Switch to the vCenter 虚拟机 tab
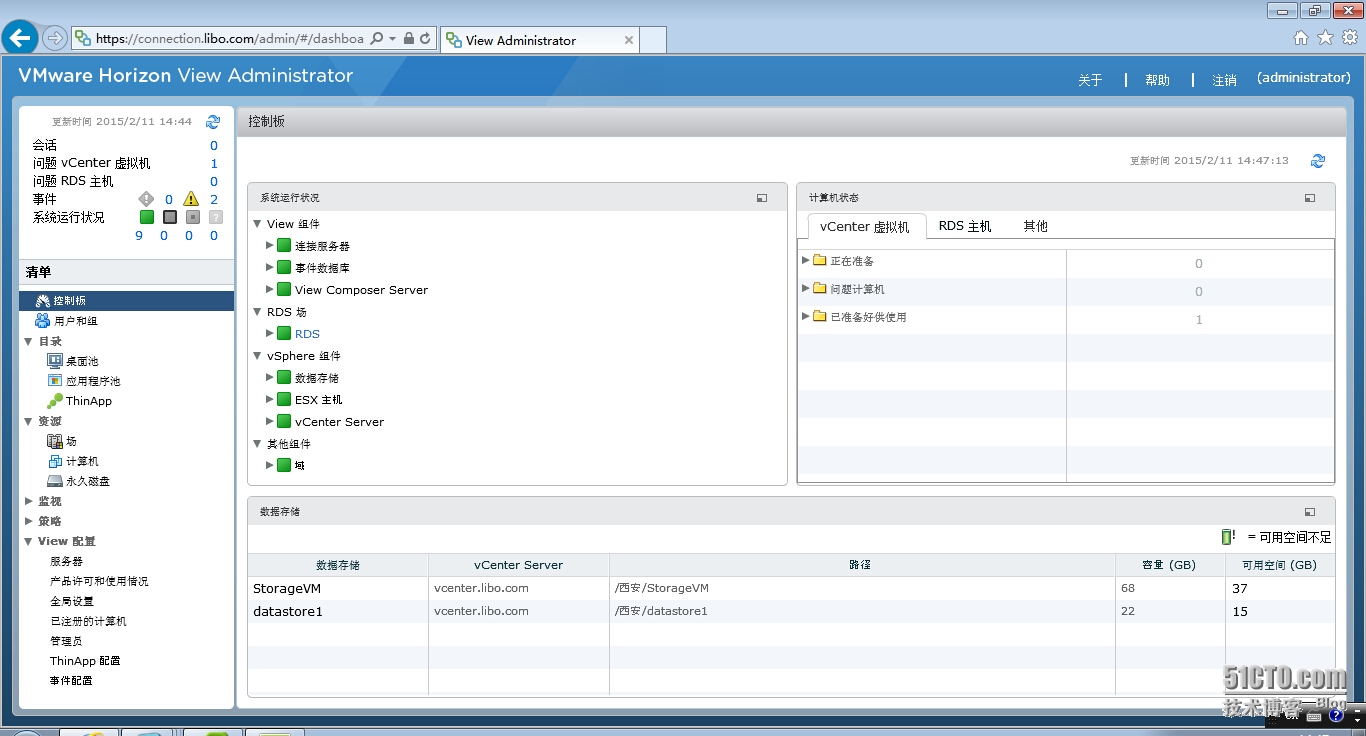The width and height of the screenshot is (1366, 736). 864,227
